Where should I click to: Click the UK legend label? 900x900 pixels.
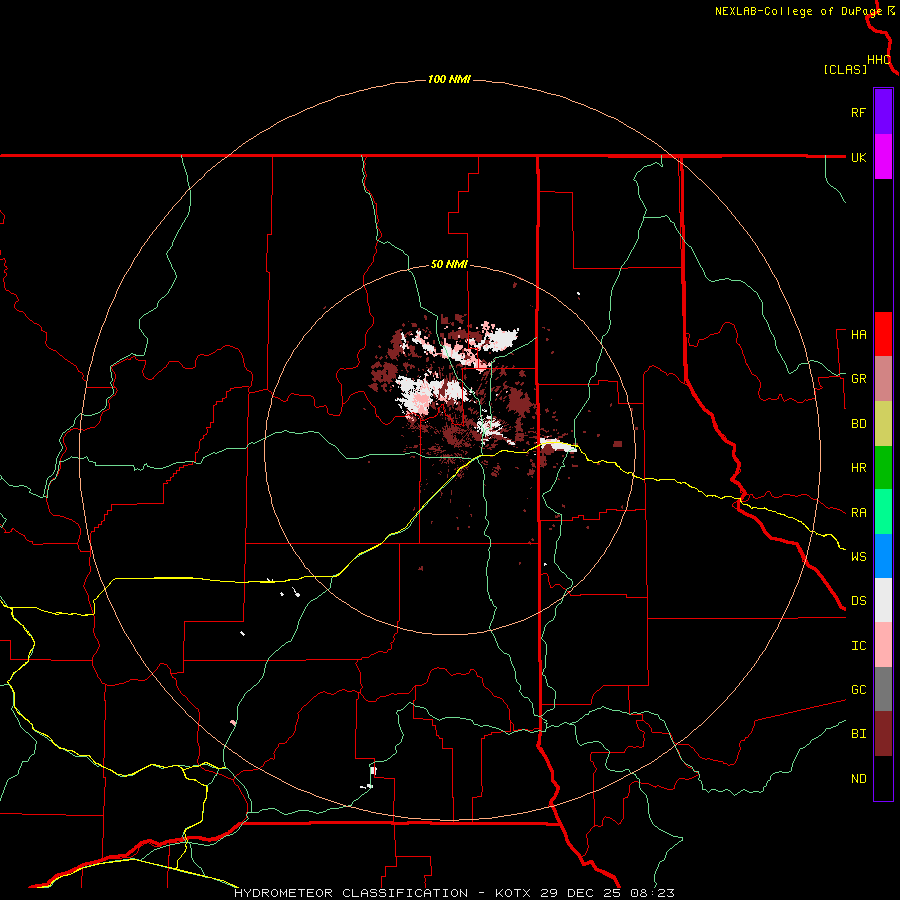[858, 157]
